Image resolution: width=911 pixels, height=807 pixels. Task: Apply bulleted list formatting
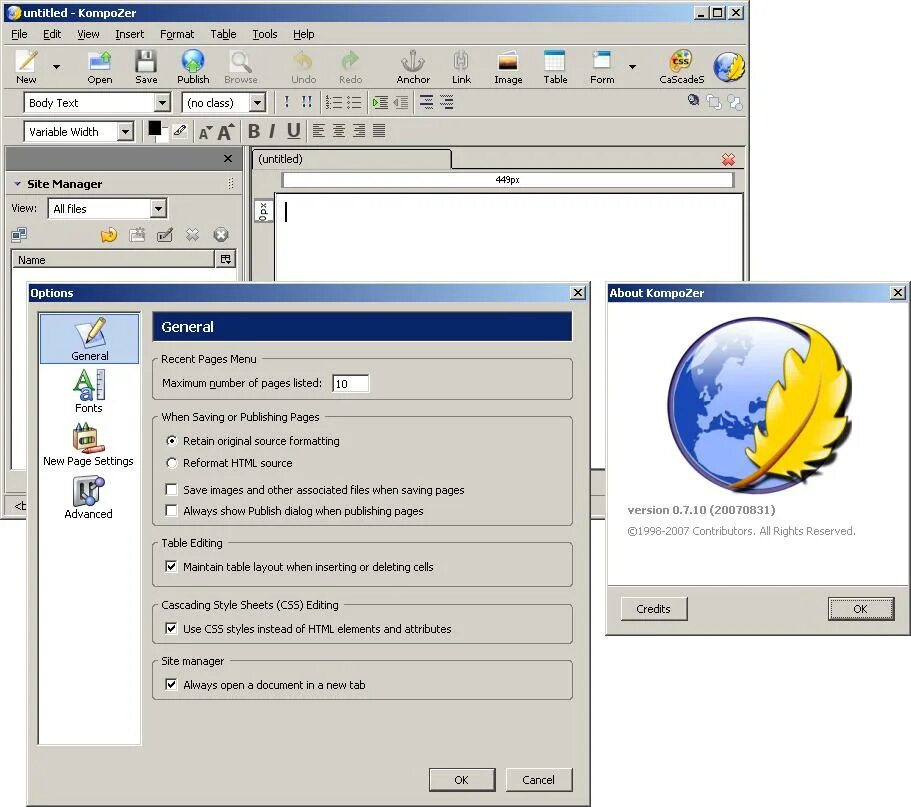[354, 103]
